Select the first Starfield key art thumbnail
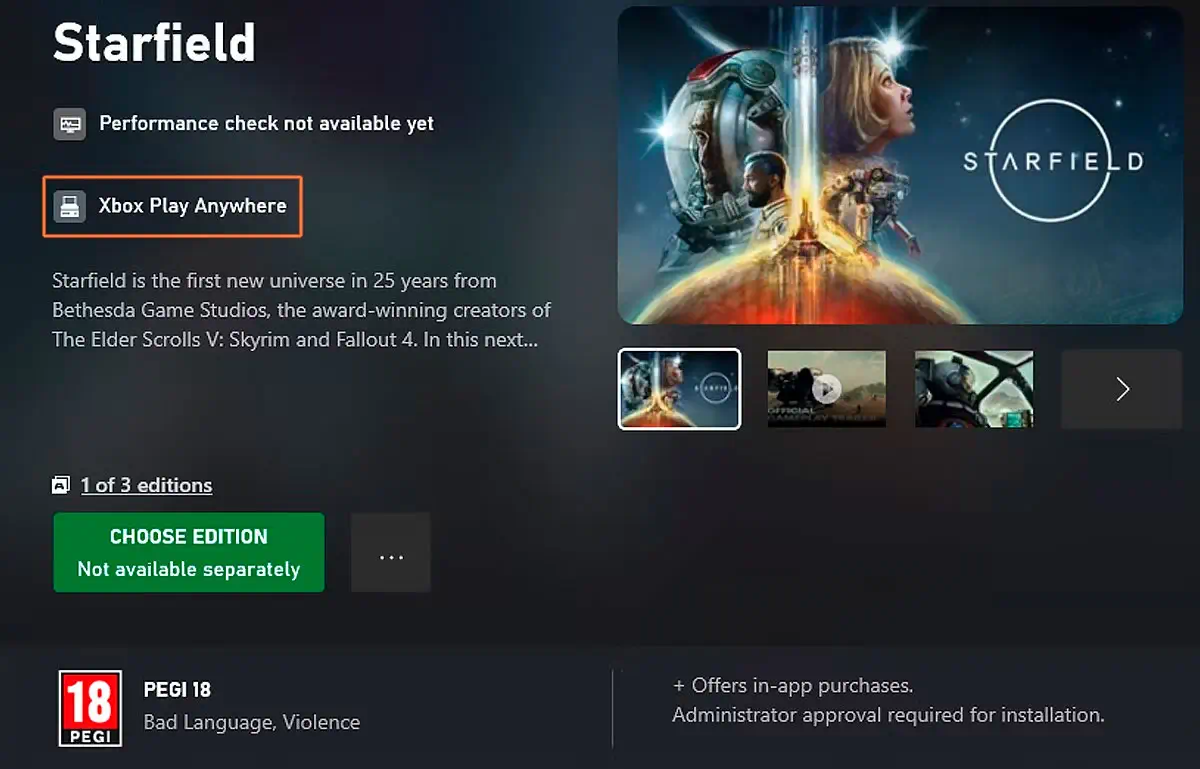This screenshot has width=1200, height=769. (x=679, y=389)
